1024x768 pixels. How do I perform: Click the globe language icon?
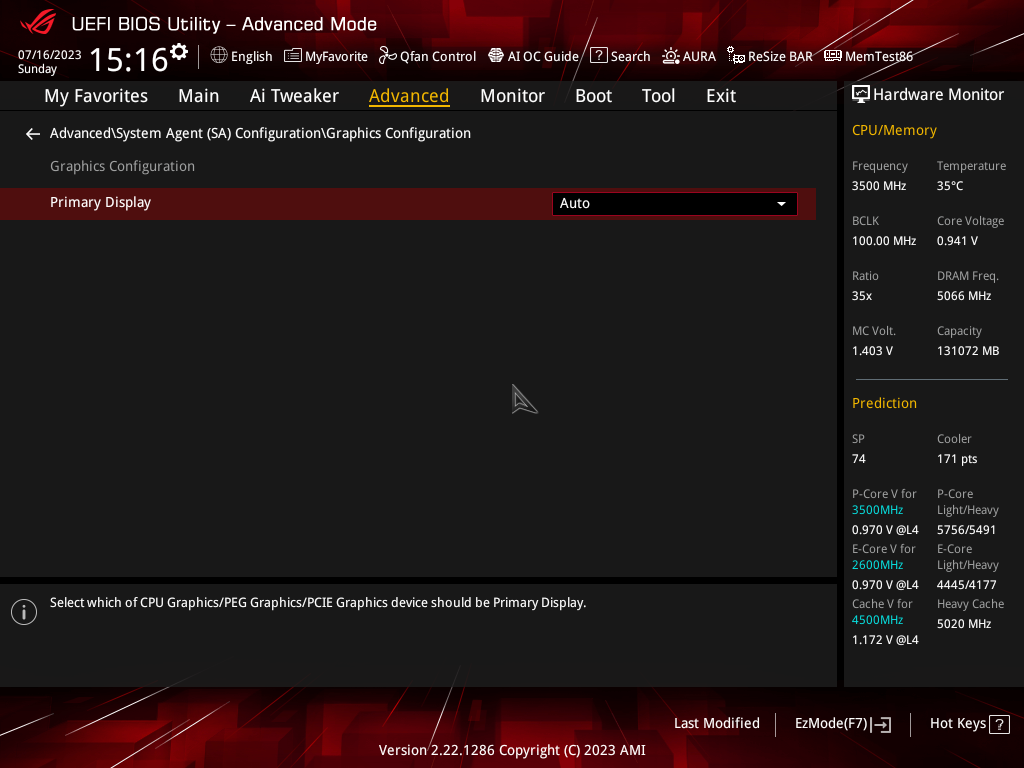click(x=219, y=56)
